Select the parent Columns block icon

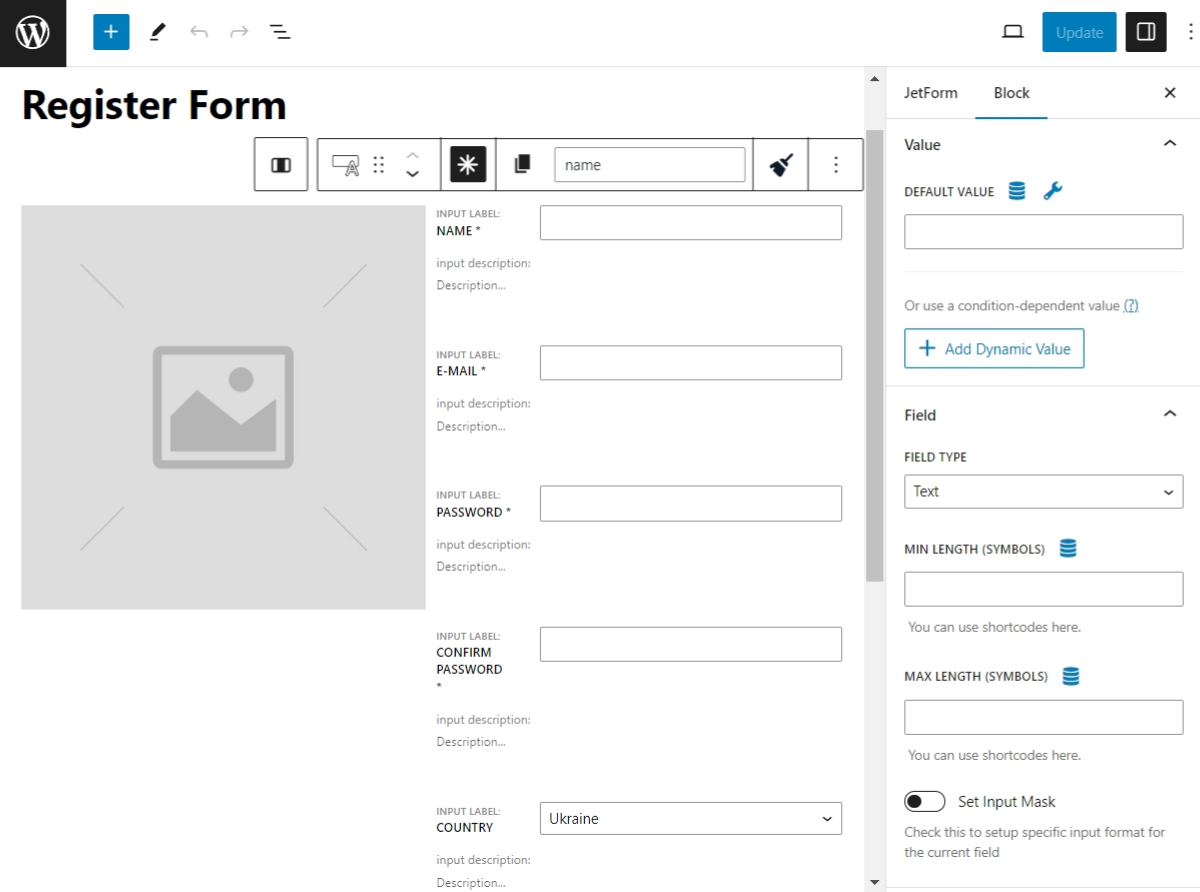(280, 164)
